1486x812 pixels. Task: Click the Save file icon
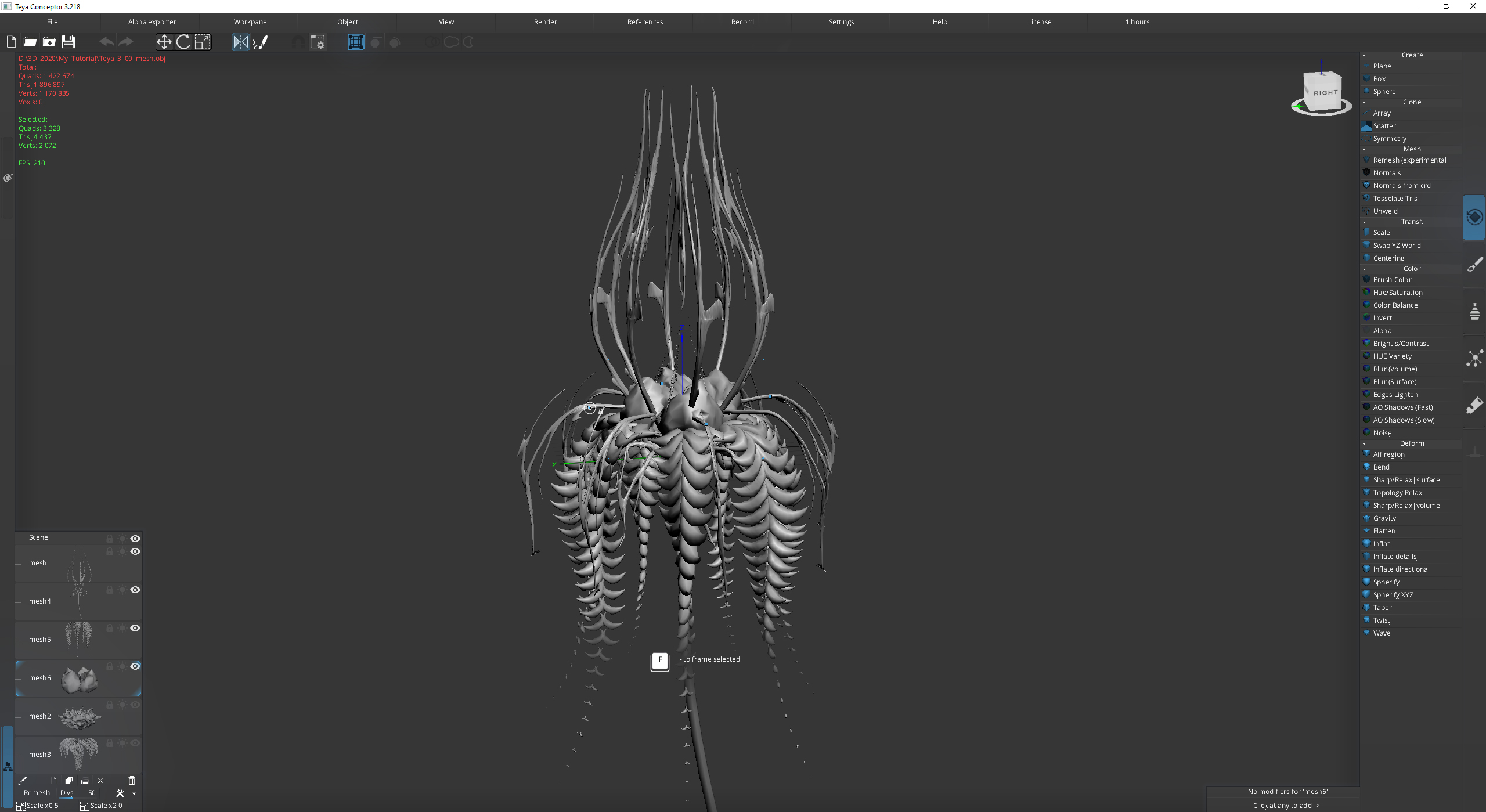click(68, 42)
